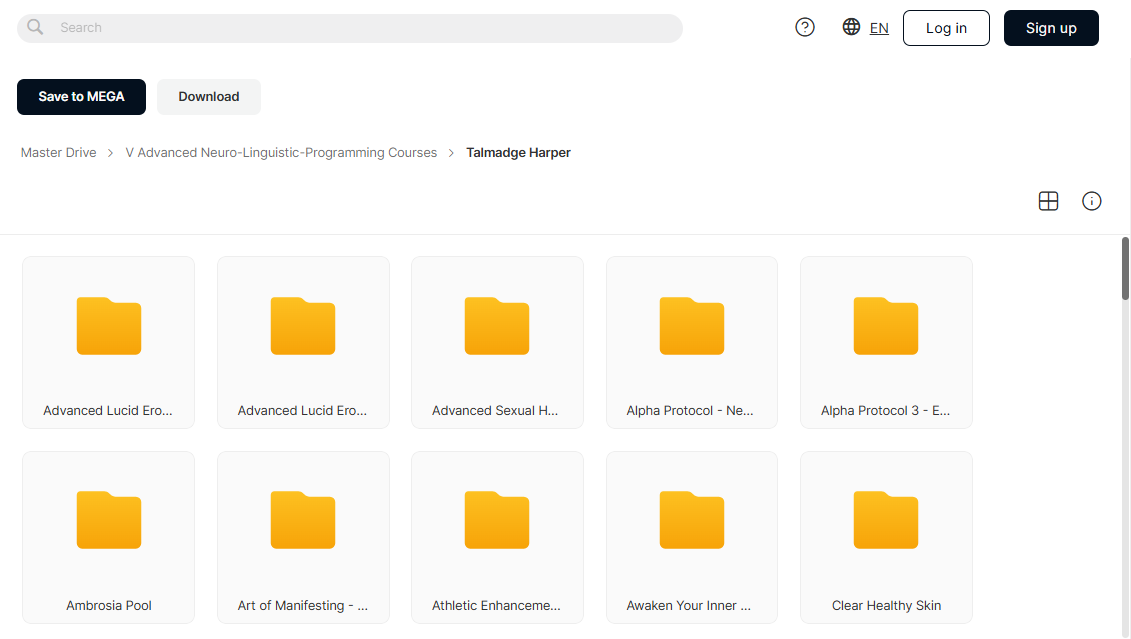Viewport: 1131px width, 639px height.
Task: Select 'Clear Healthy Skin' folder label
Action: coord(886,606)
